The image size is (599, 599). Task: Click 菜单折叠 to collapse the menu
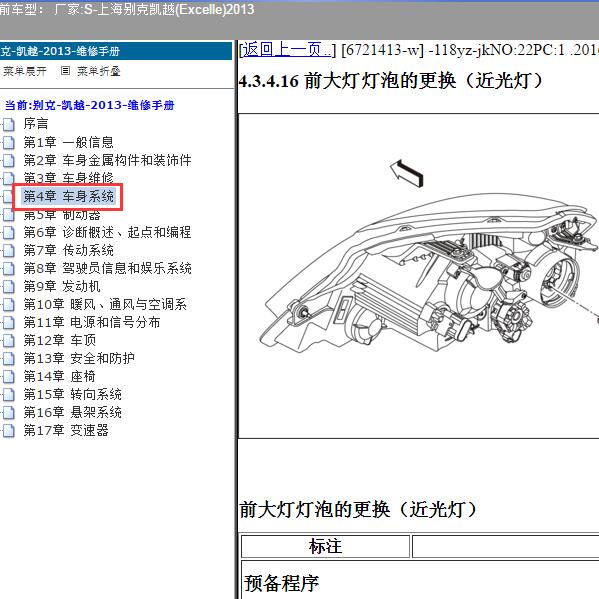click(99, 71)
